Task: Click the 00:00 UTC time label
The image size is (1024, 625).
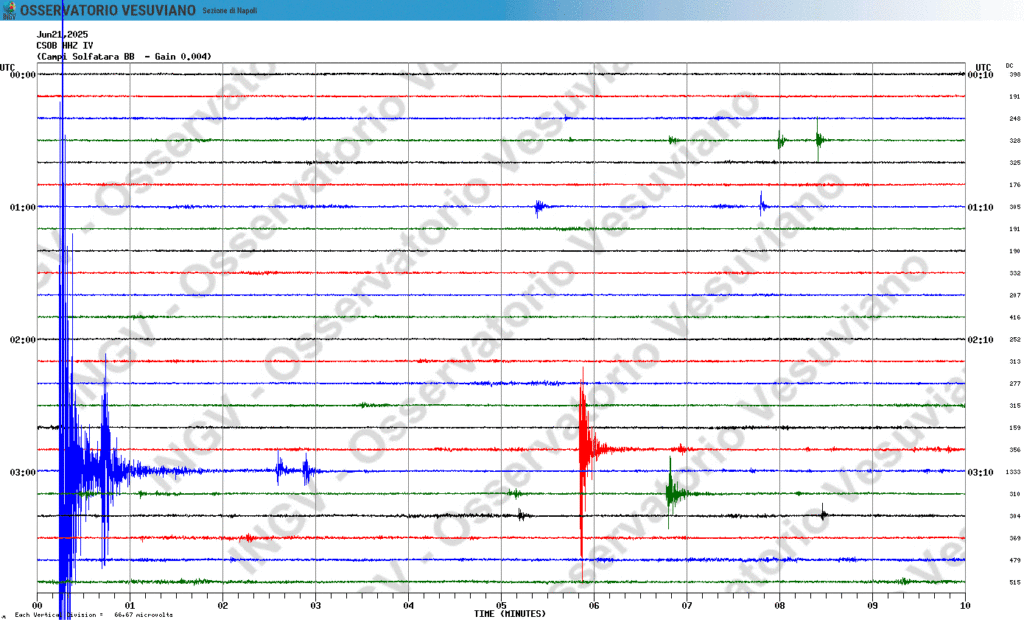Action: point(23,75)
